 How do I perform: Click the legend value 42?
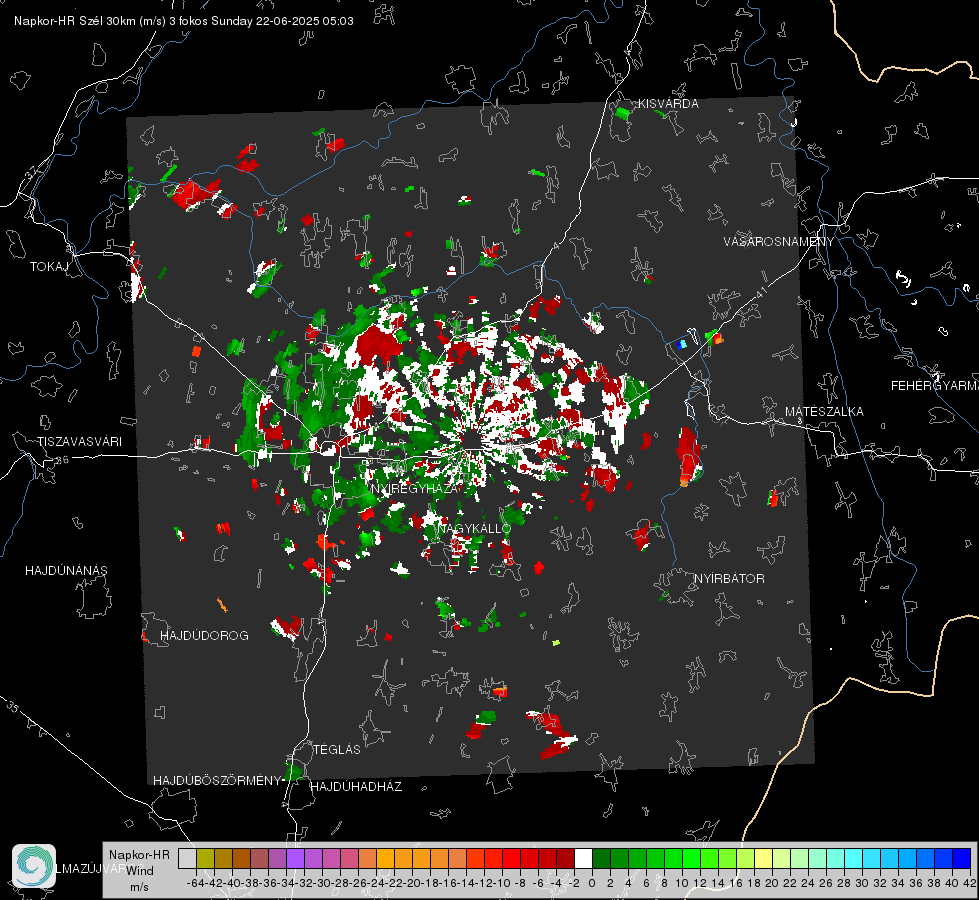(x=969, y=883)
